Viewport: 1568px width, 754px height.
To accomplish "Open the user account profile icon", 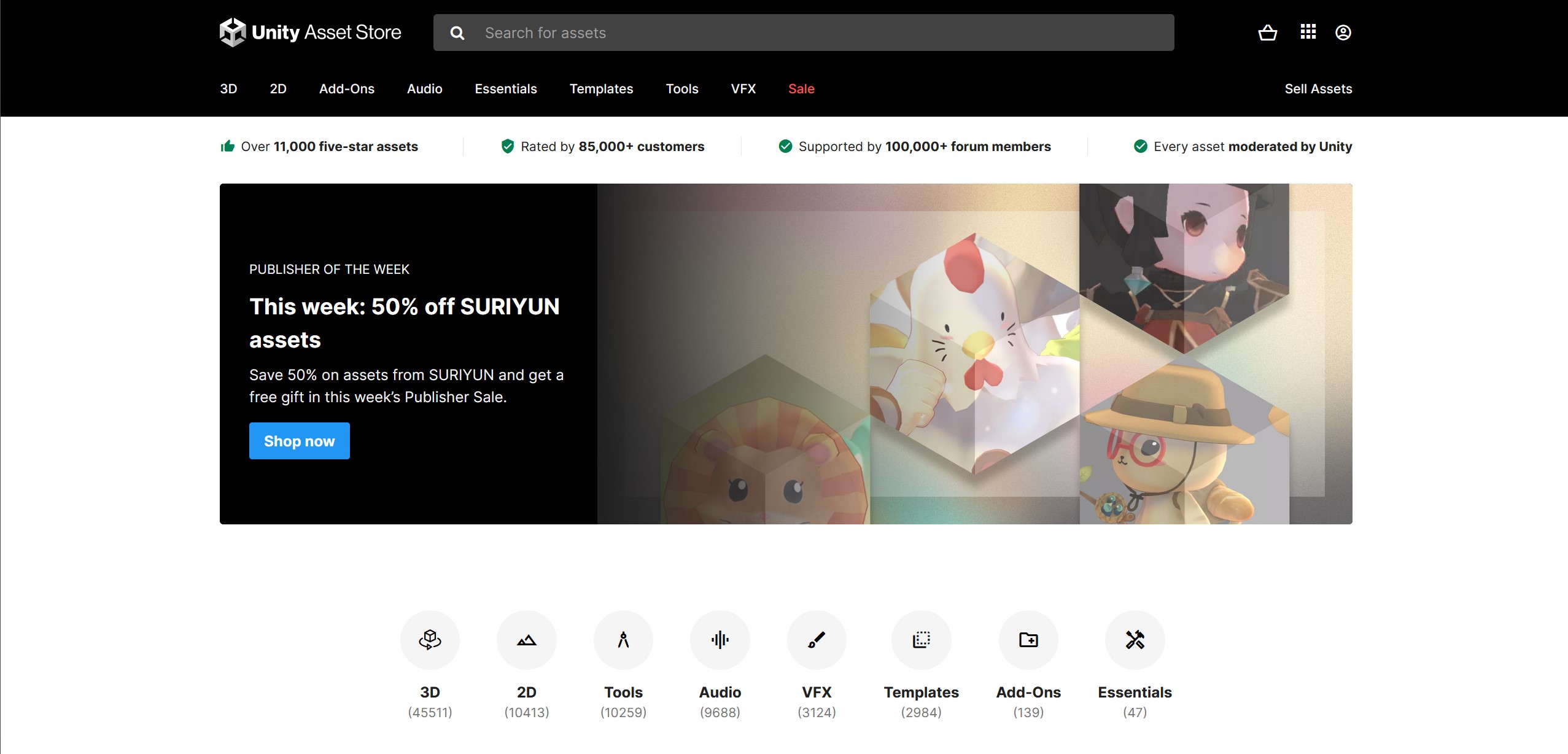I will (x=1343, y=32).
